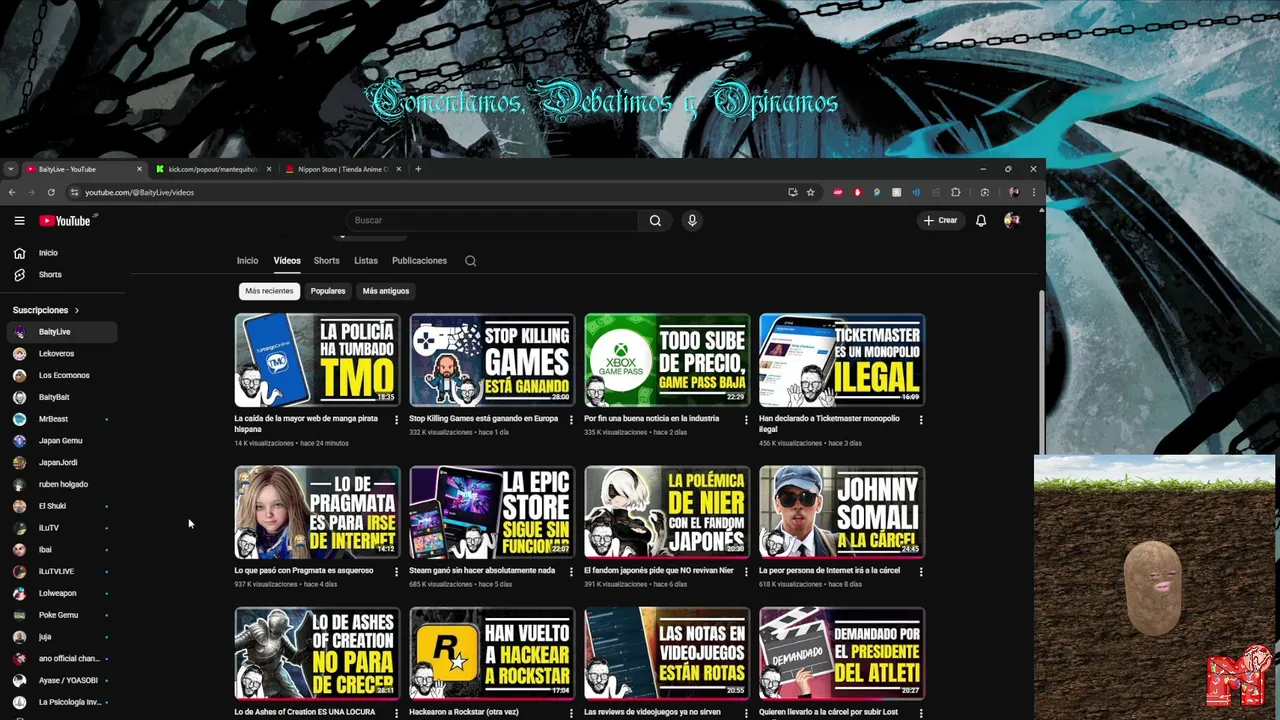Open La policía ha tumbado TMO thumbnail

pos(317,360)
